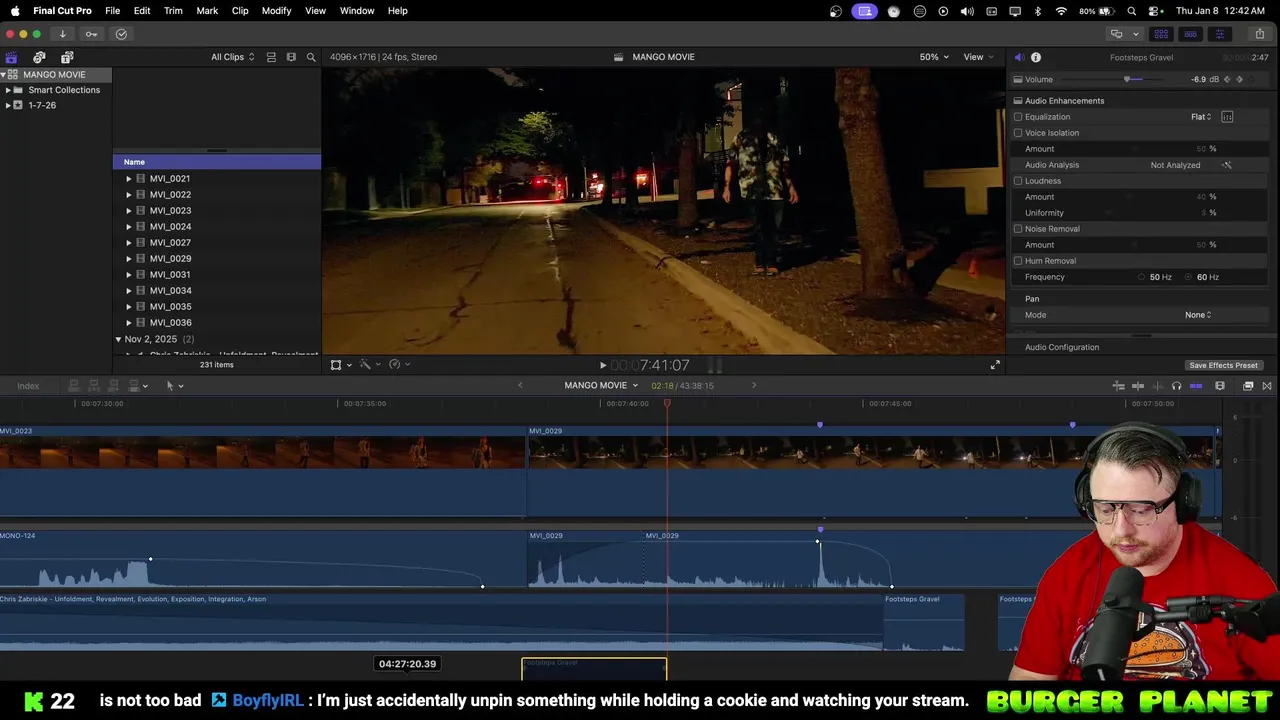1280x720 pixels.
Task: Open the Mark menu
Action: (x=207, y=11)
